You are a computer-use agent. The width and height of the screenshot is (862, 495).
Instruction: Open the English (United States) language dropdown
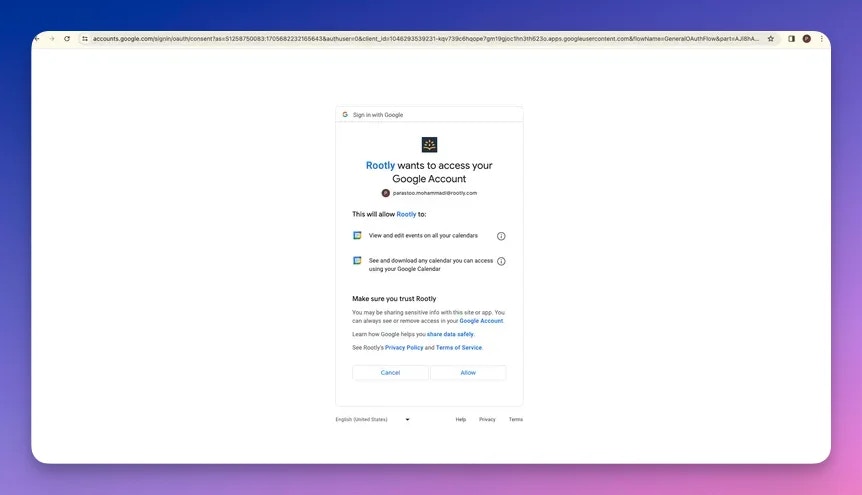[x=373, y=420]
